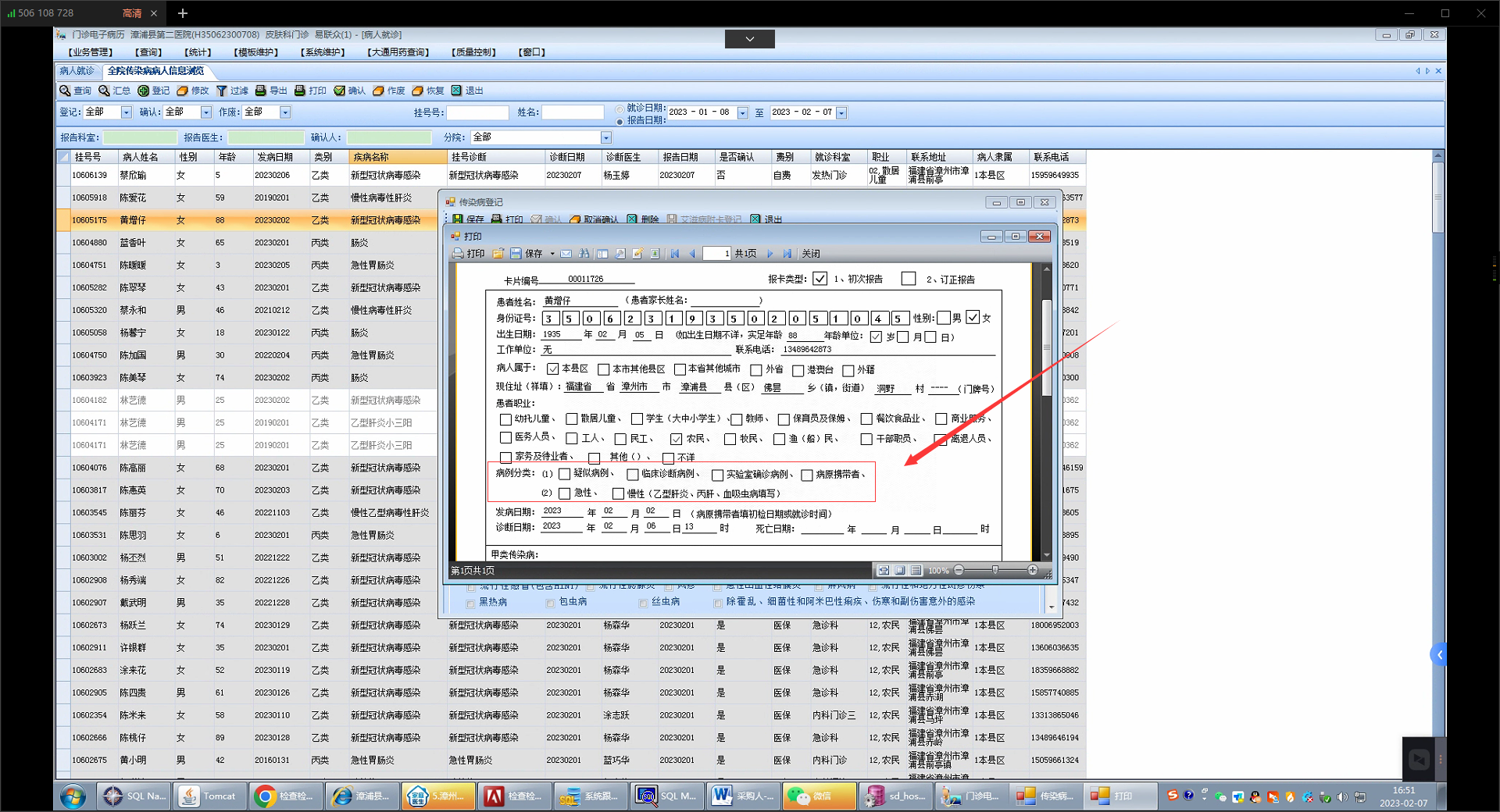Click the edit page pencil icon in print preview
The image size is (1500, 812).
pyautogui.click(x=637, y=254)
